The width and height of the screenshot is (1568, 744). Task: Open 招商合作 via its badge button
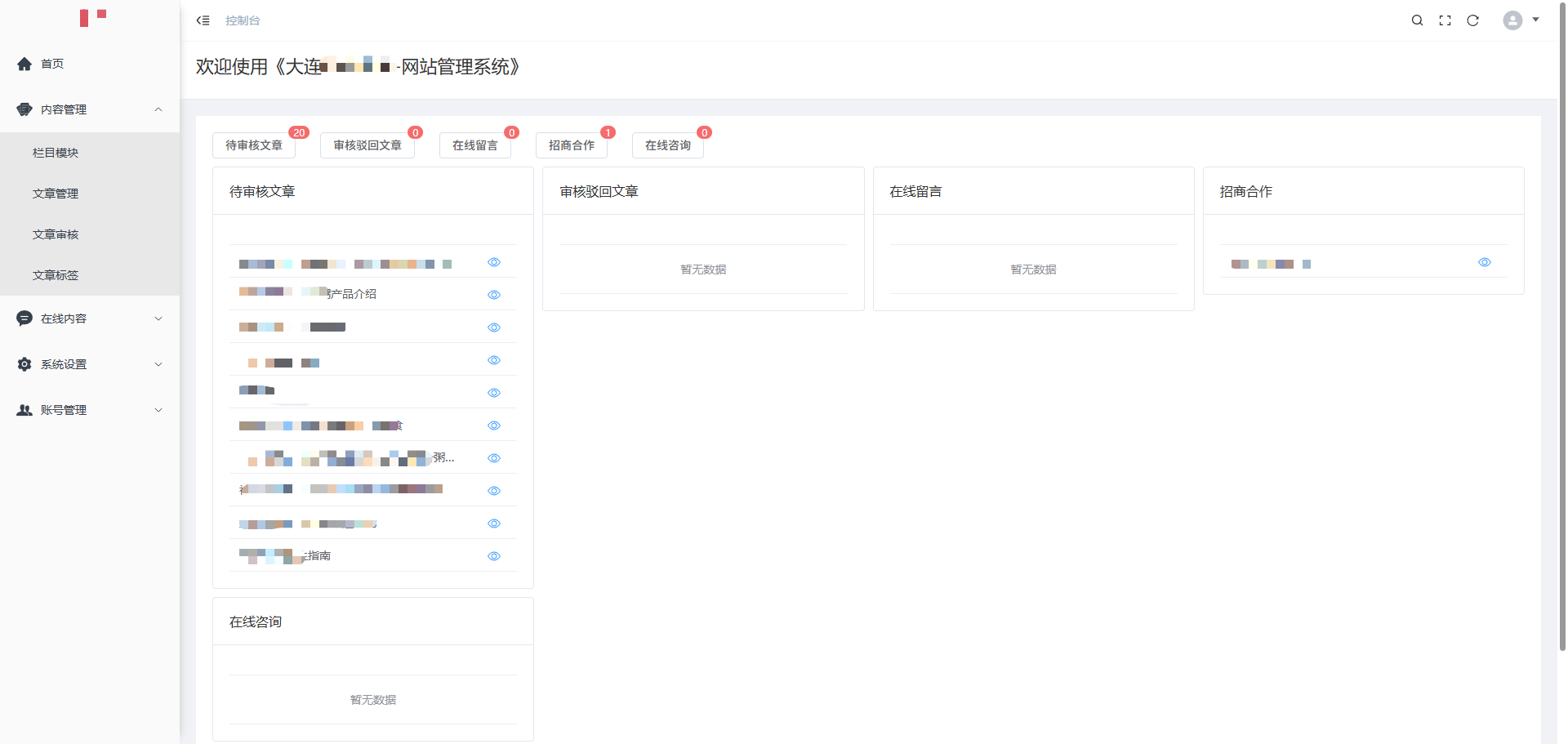572,145
